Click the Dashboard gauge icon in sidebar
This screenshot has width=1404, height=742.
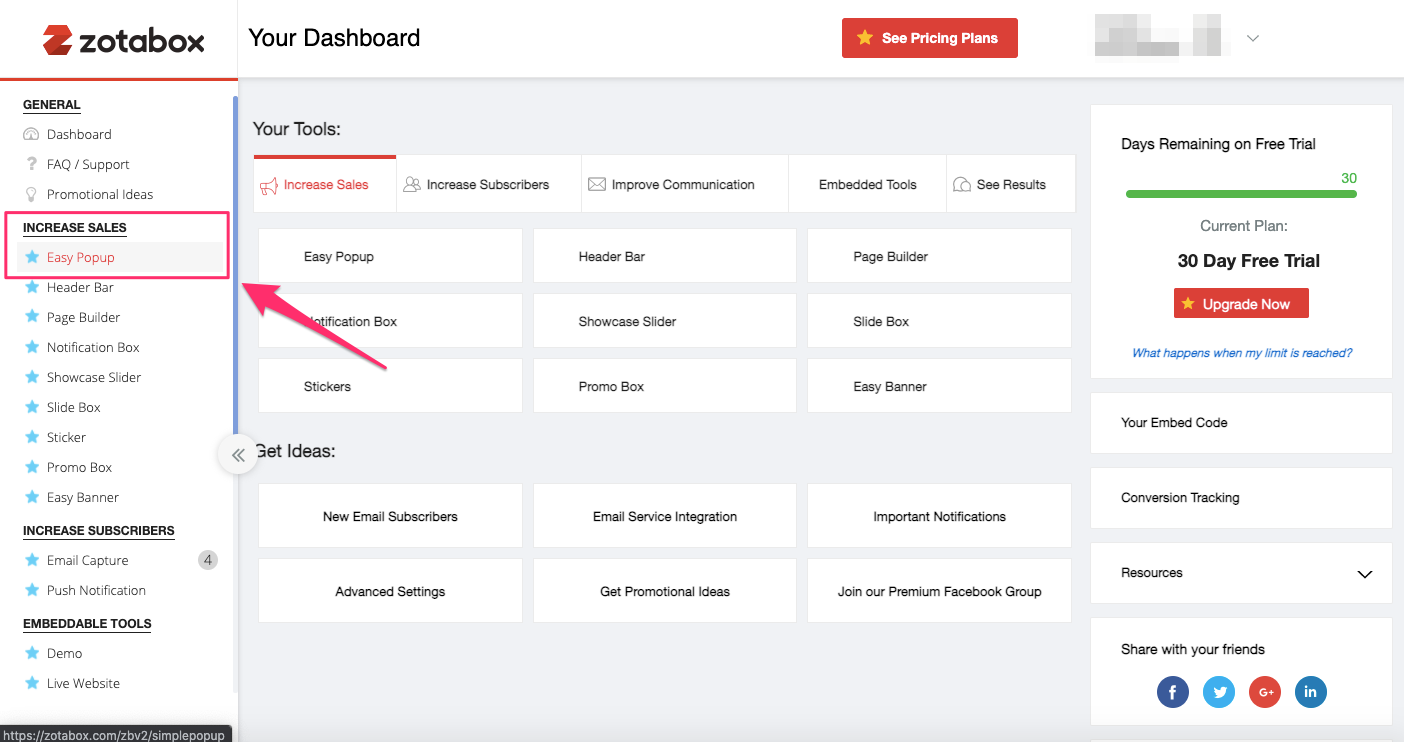point(31,134)
